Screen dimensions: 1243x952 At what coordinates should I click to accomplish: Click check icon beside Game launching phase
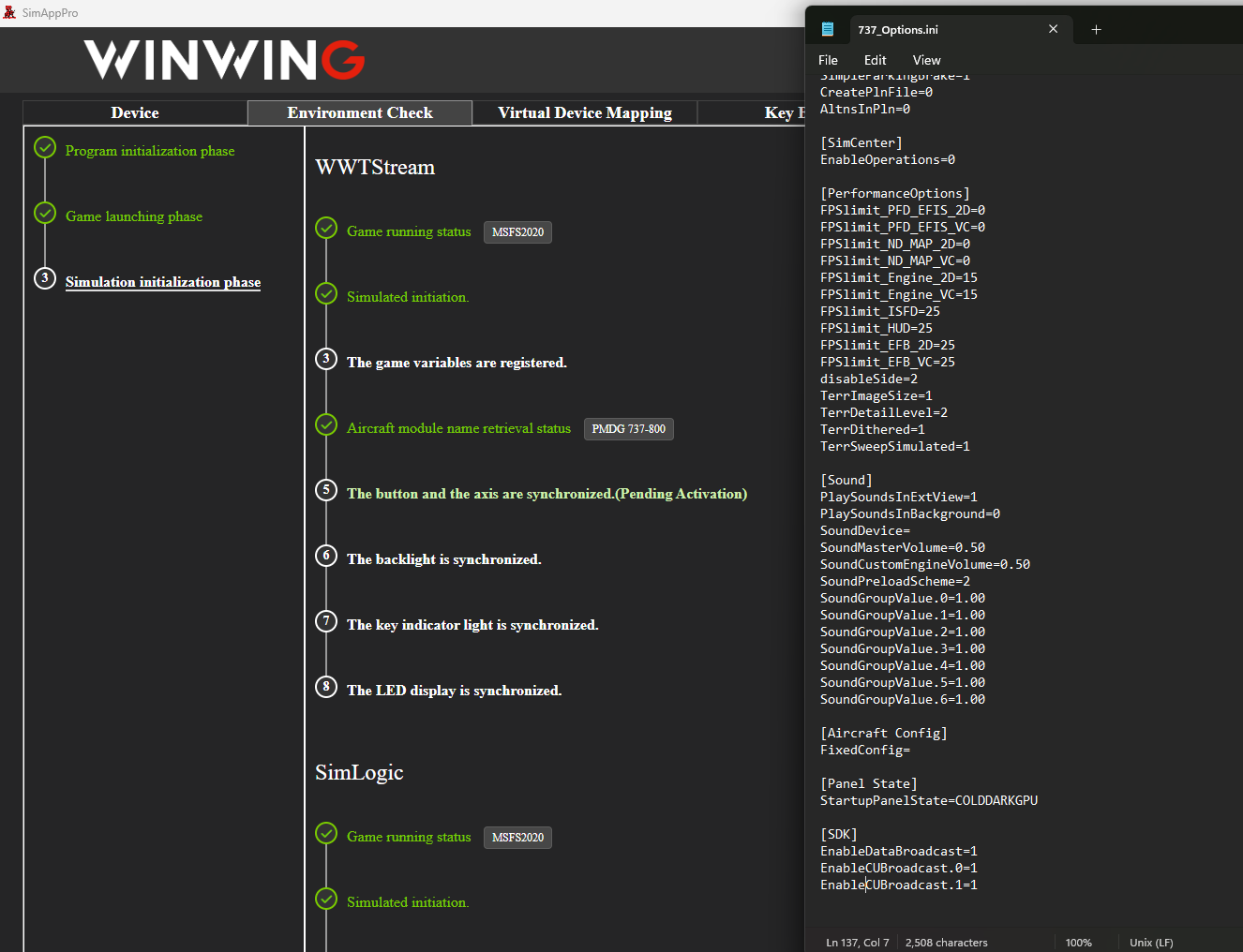point(45,213)
